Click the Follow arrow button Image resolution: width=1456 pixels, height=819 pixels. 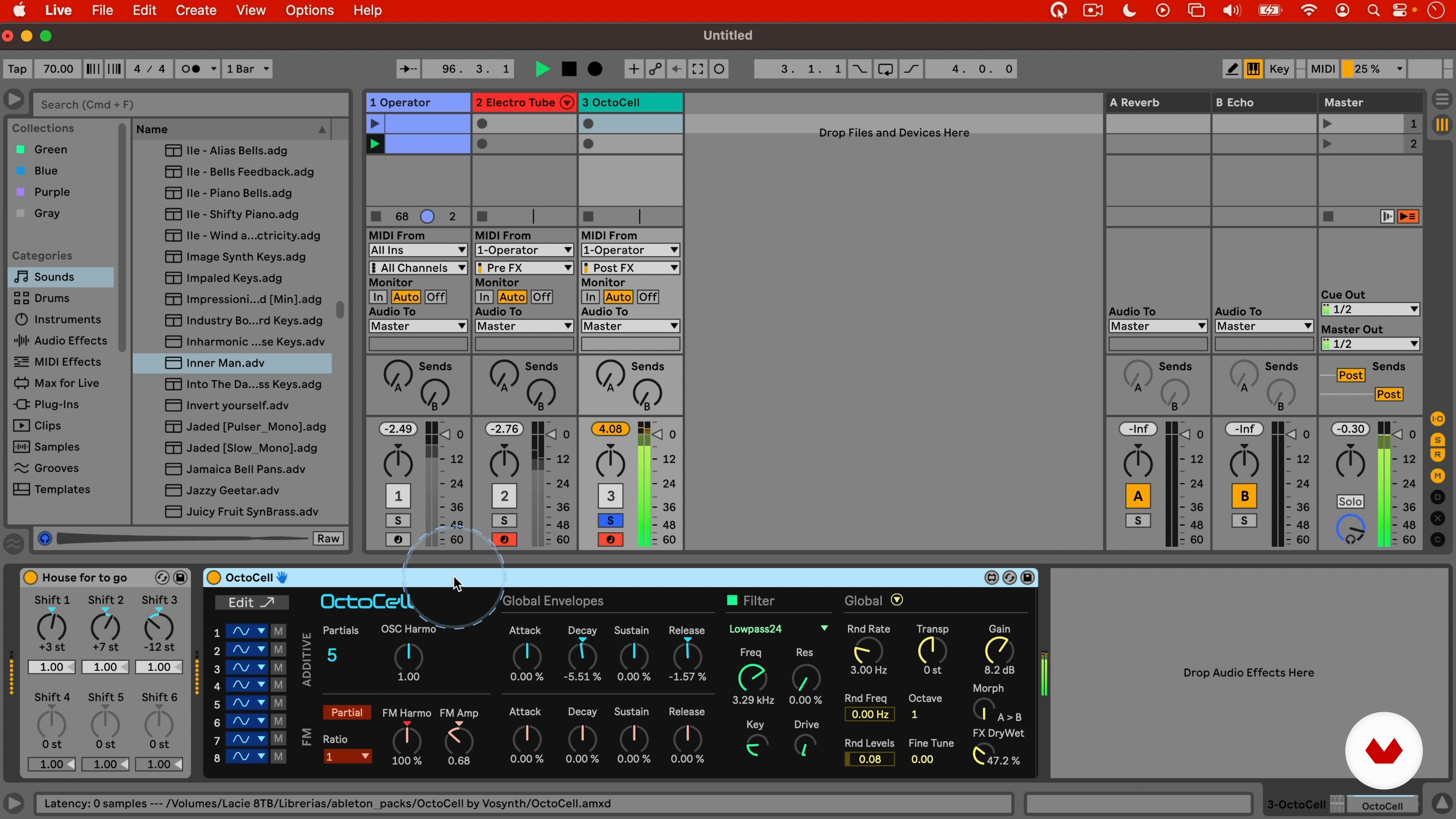[408, 69]
